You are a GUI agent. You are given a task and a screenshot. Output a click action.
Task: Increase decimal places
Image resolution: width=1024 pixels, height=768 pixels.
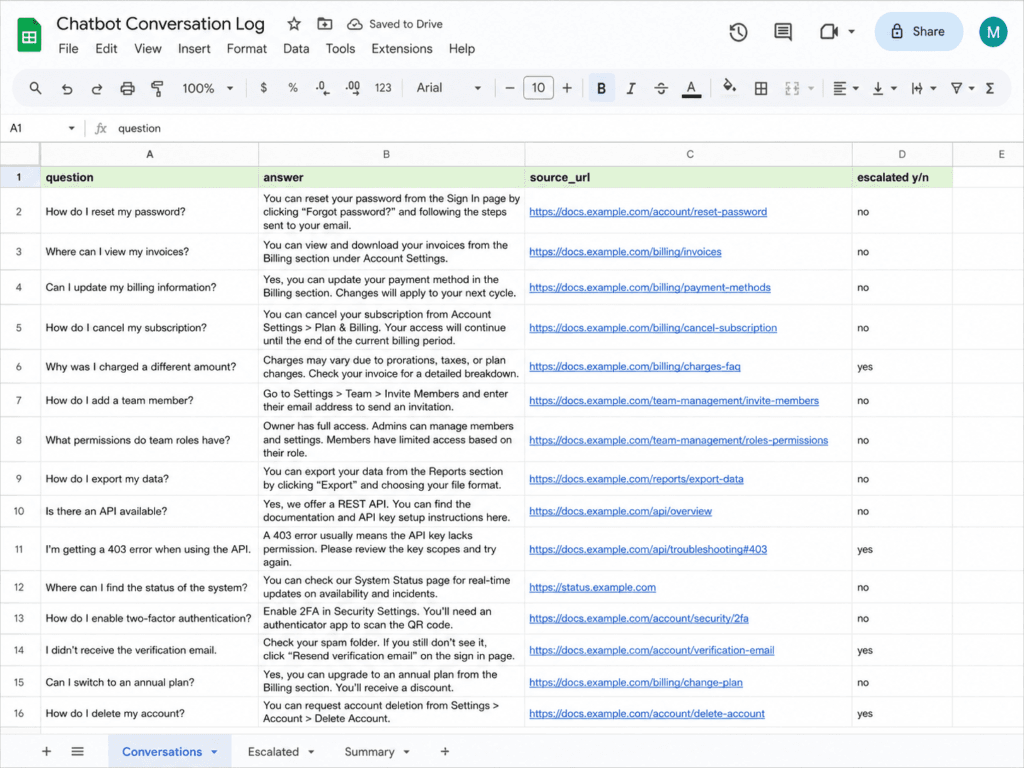coord(353,88)
